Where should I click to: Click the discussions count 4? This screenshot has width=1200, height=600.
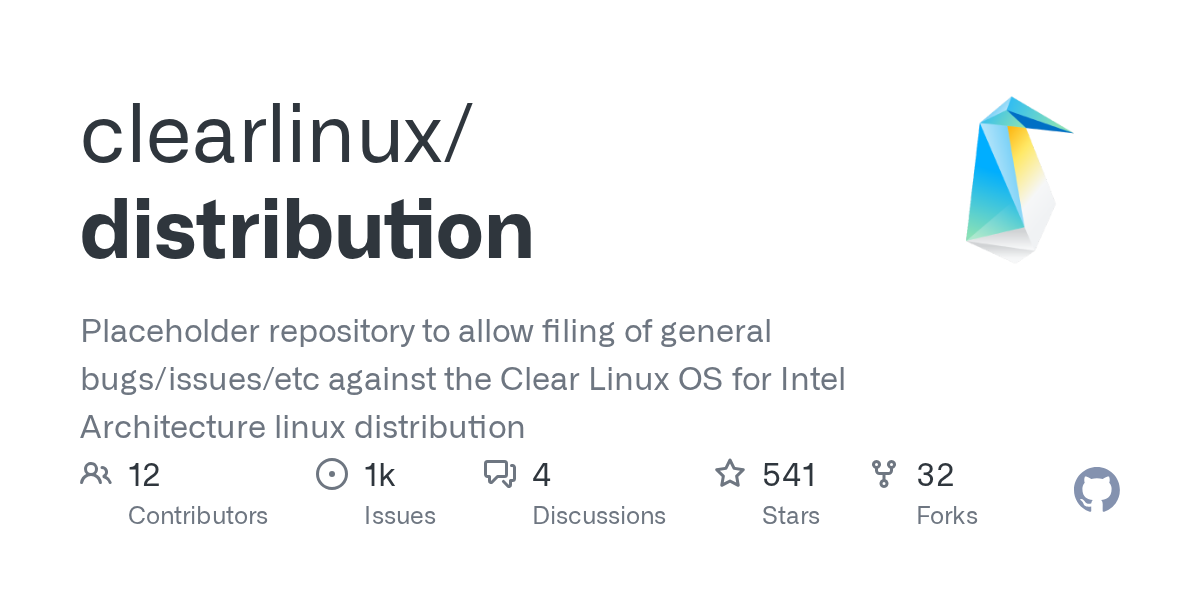click(541, 475)
